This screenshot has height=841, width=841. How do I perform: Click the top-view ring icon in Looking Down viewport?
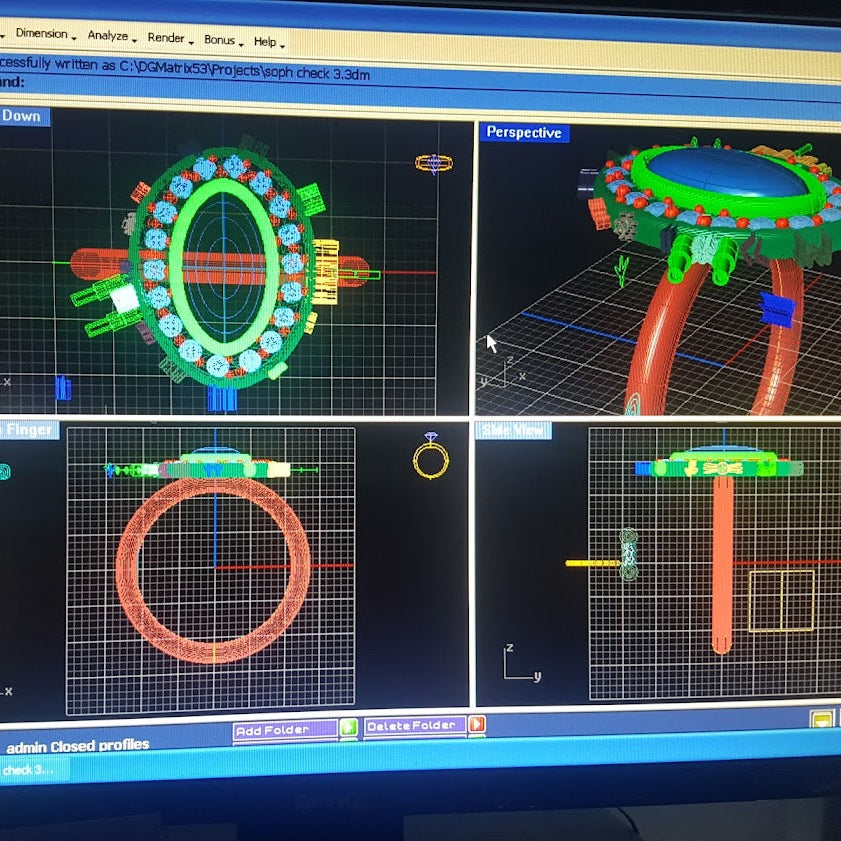tap(433, 162)
